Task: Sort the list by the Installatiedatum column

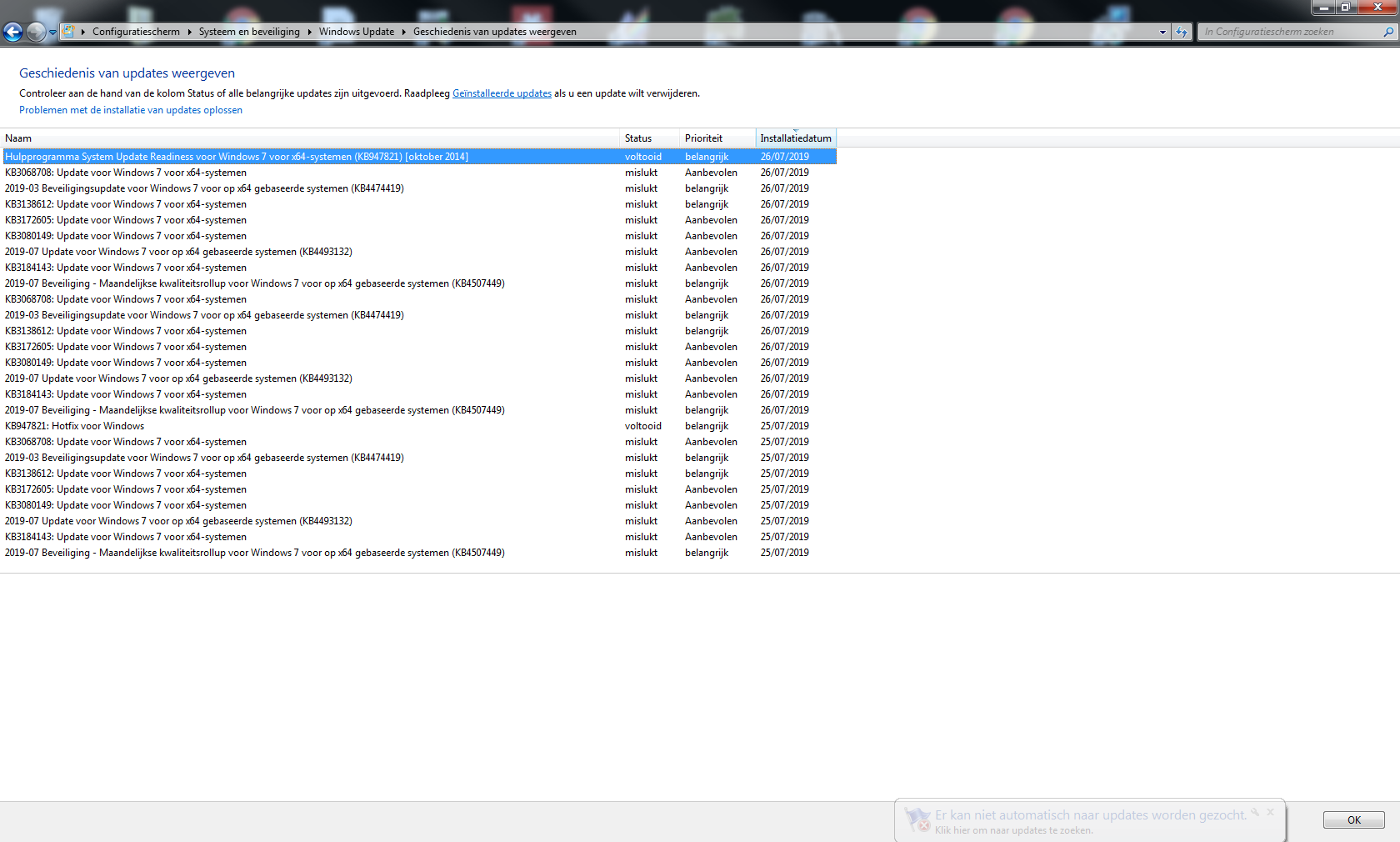Action: coord(796,138)
